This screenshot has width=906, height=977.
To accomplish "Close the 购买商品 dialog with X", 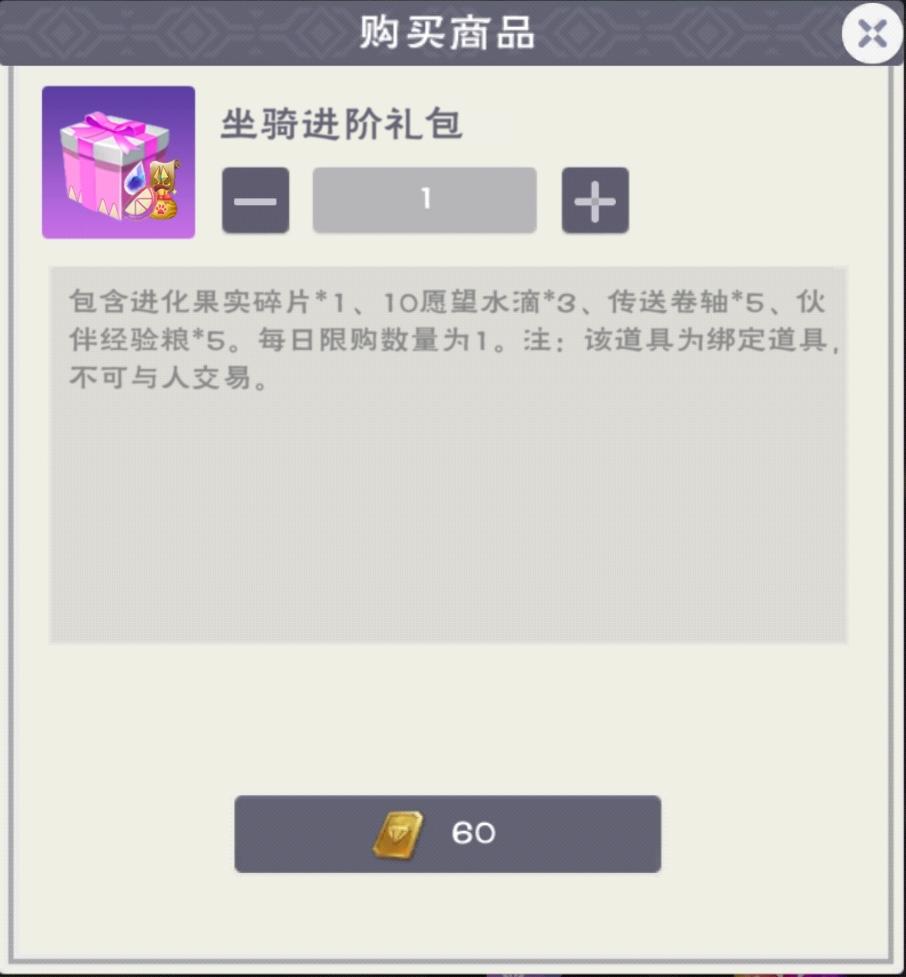I will pyautogui.click(x=872, y=33).
